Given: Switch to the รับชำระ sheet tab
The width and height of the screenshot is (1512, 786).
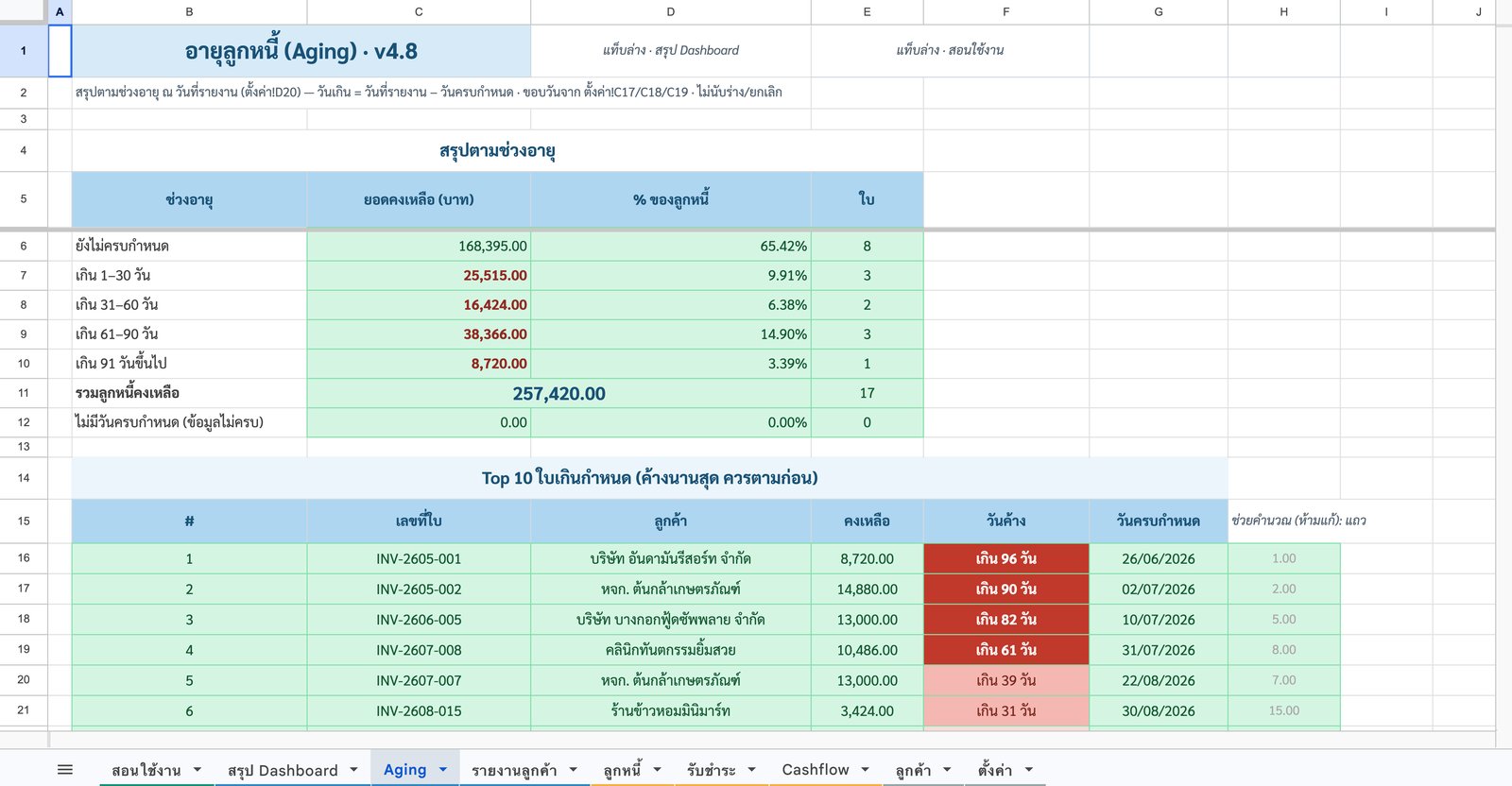Looking at the screenshot, I should click(x=711, y=770).
